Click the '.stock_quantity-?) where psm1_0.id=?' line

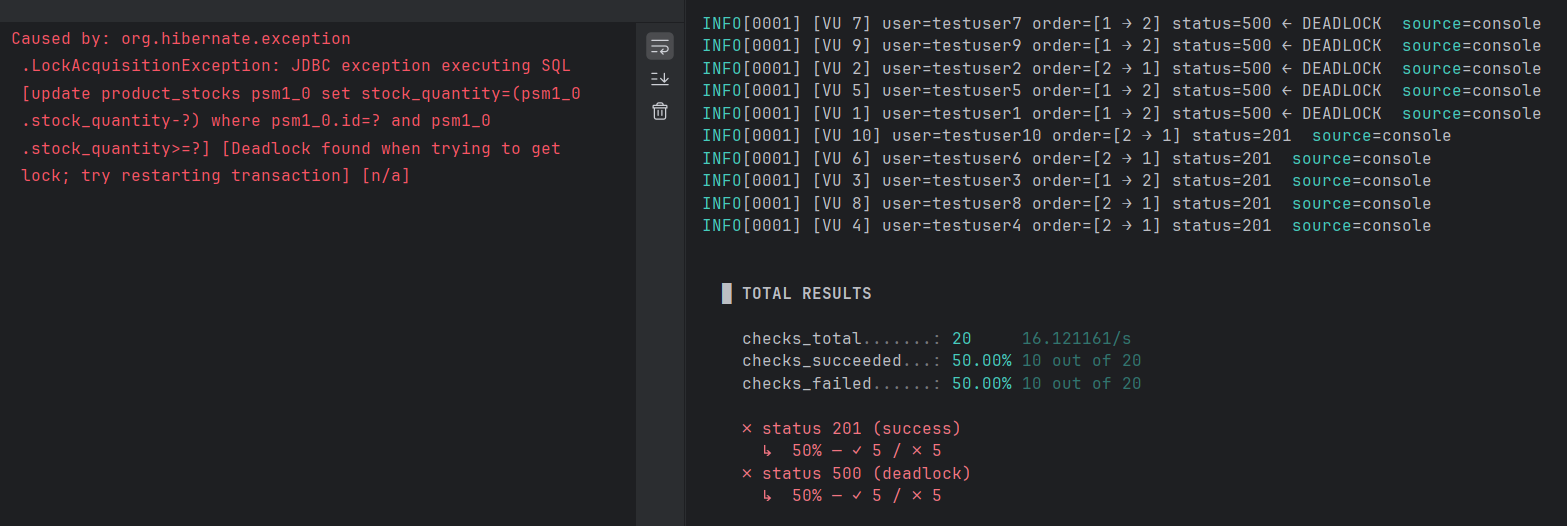tap(256, 121)
